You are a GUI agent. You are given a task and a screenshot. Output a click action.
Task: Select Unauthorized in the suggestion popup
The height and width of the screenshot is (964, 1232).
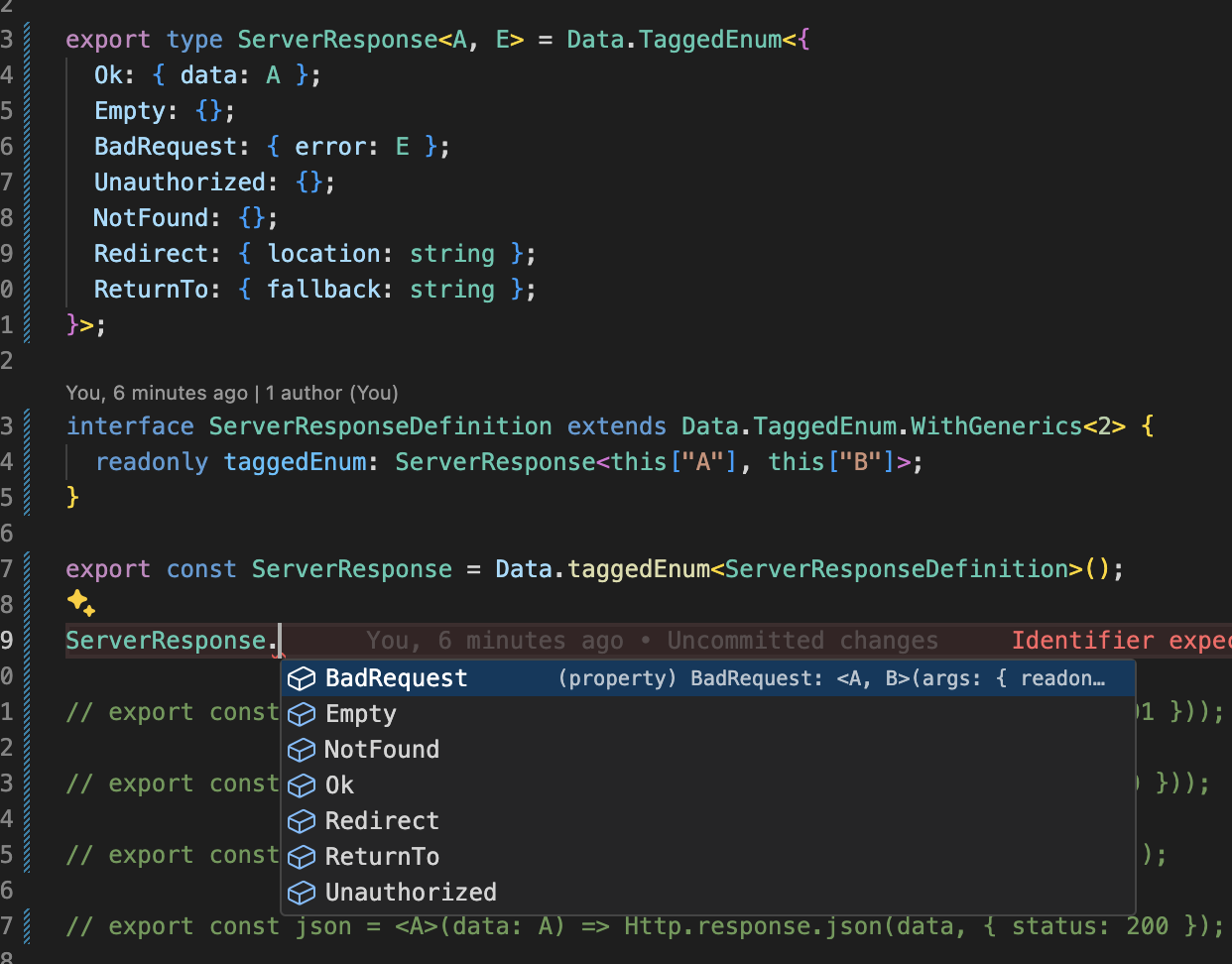tap(411, 893)
